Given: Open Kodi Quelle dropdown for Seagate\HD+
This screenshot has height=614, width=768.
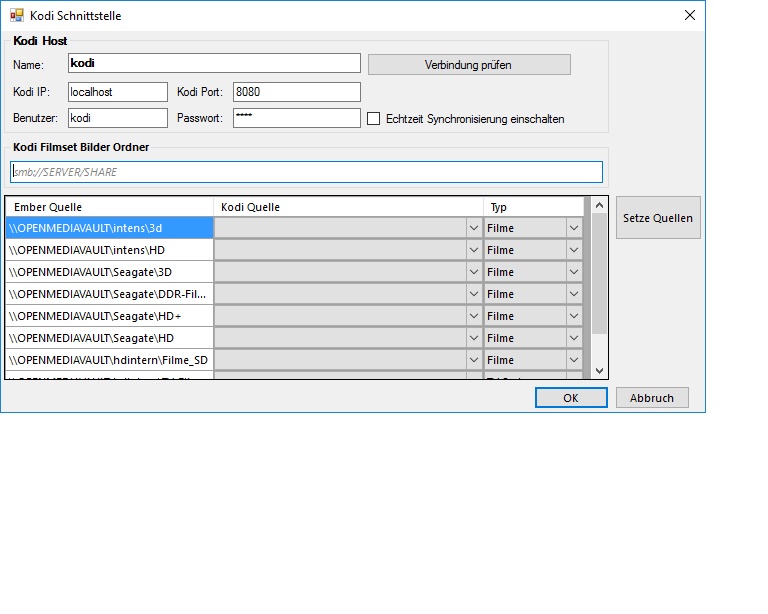Looking at the screenshot, I should (x=474, y=316).
